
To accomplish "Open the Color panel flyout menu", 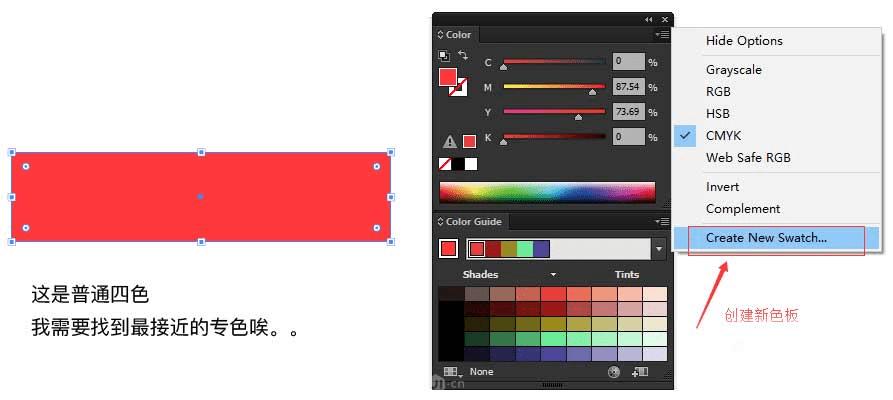I will pyautogui.click(x=662, y=35).
